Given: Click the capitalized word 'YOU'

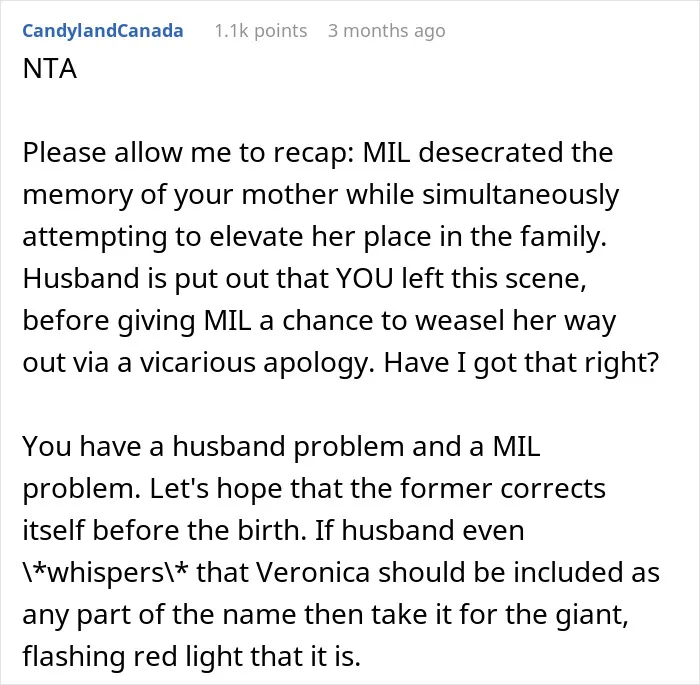Looking at the screenshot, I should [364, 278].
